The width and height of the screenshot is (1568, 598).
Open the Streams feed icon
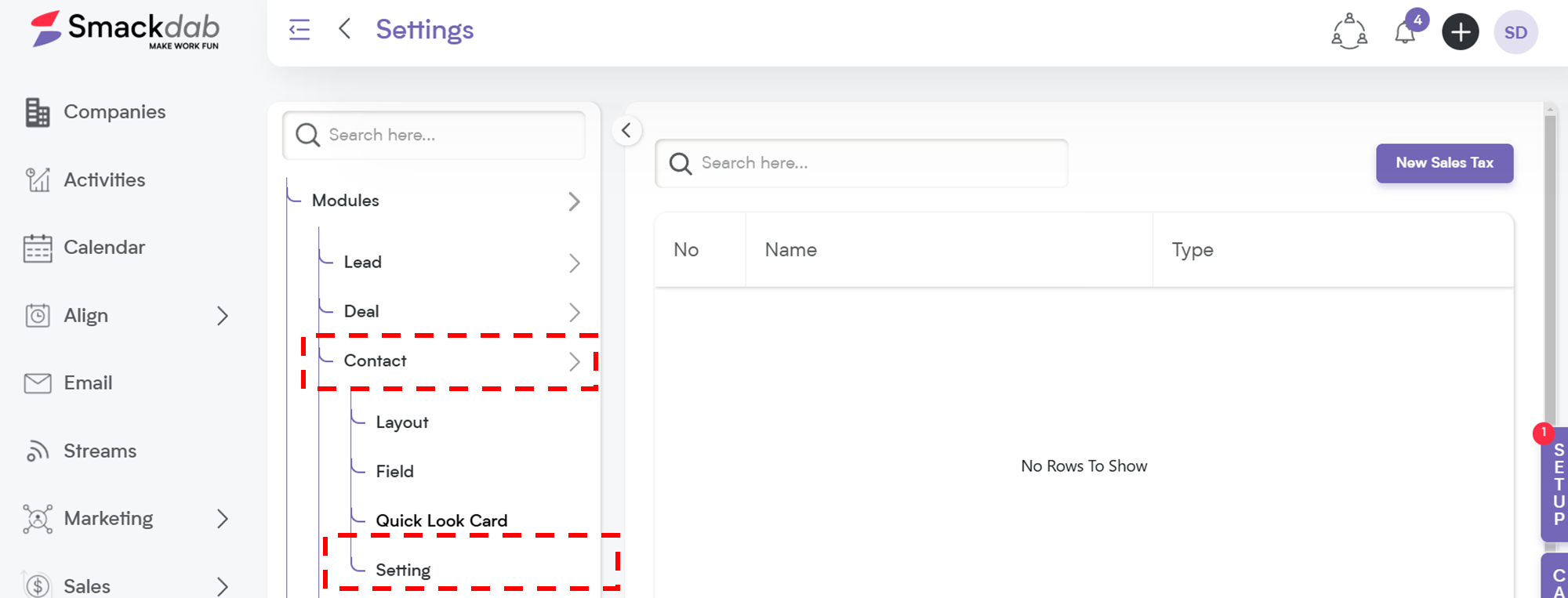coord(37,451)
